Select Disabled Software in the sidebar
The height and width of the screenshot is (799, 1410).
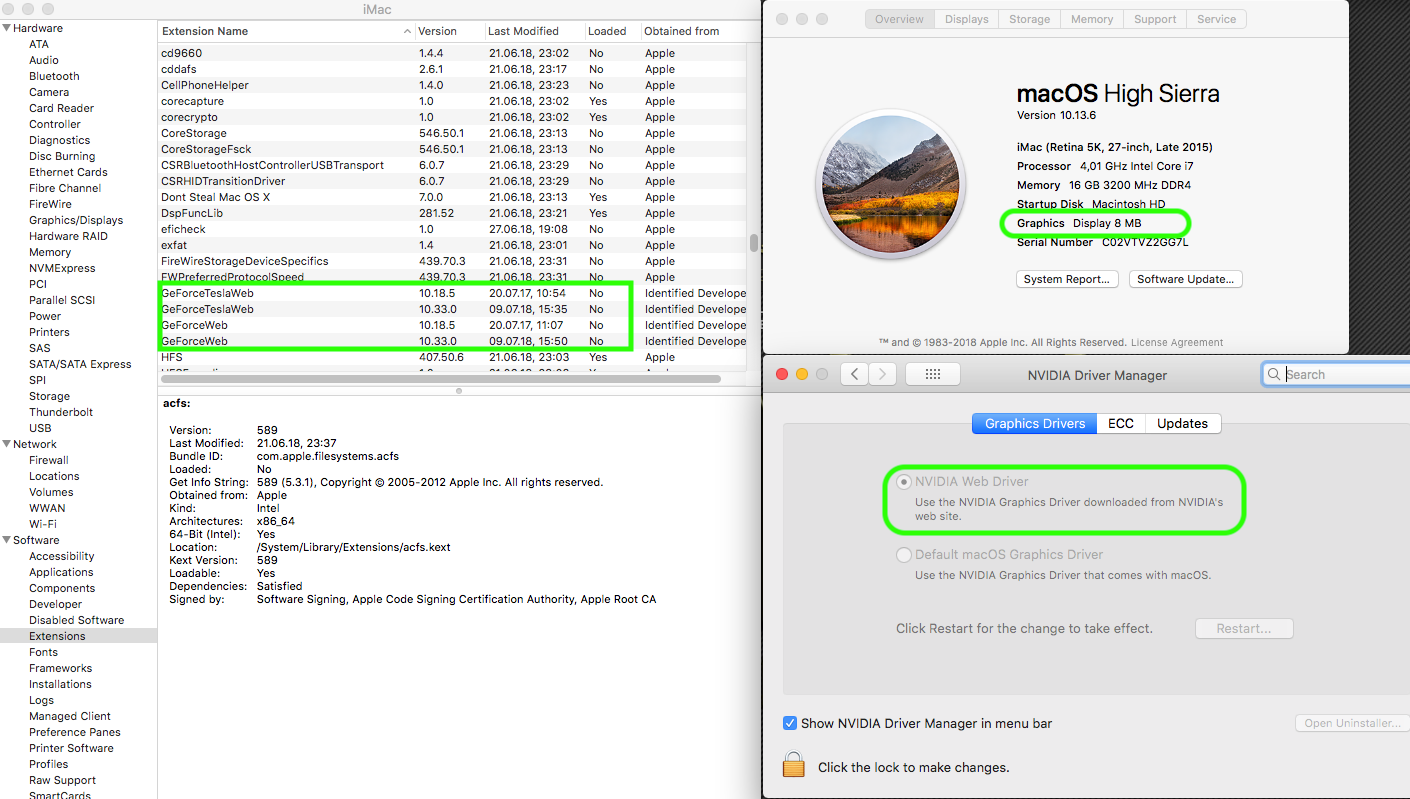(x=76, y=620)
